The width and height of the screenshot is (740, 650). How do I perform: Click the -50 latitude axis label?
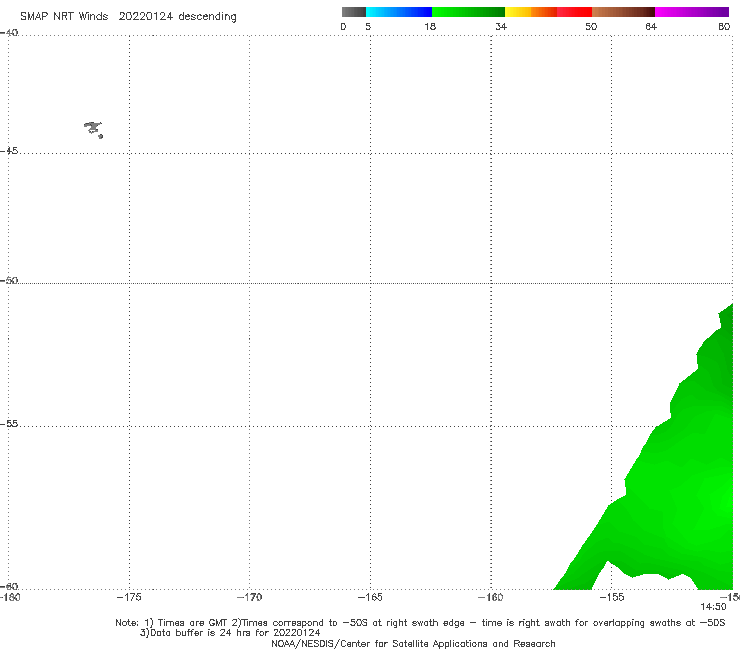[9, 280]
